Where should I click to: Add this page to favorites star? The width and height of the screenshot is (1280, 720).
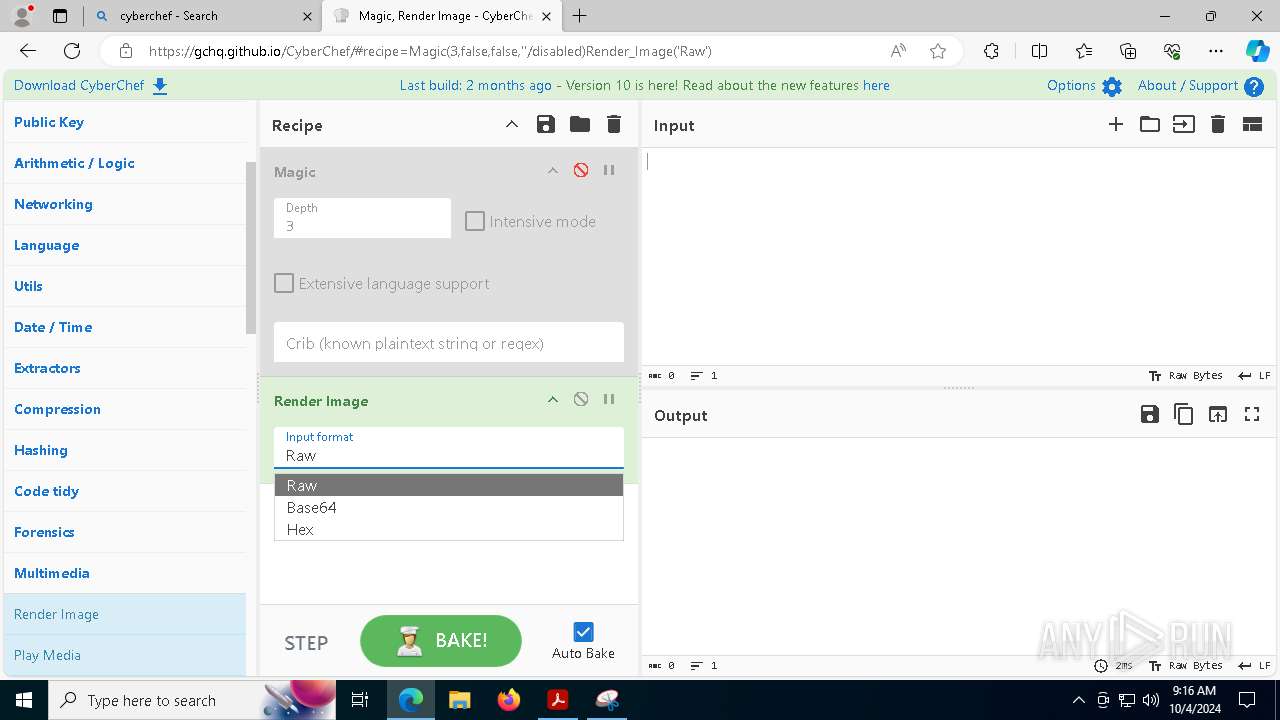click(x=938, y=51)
